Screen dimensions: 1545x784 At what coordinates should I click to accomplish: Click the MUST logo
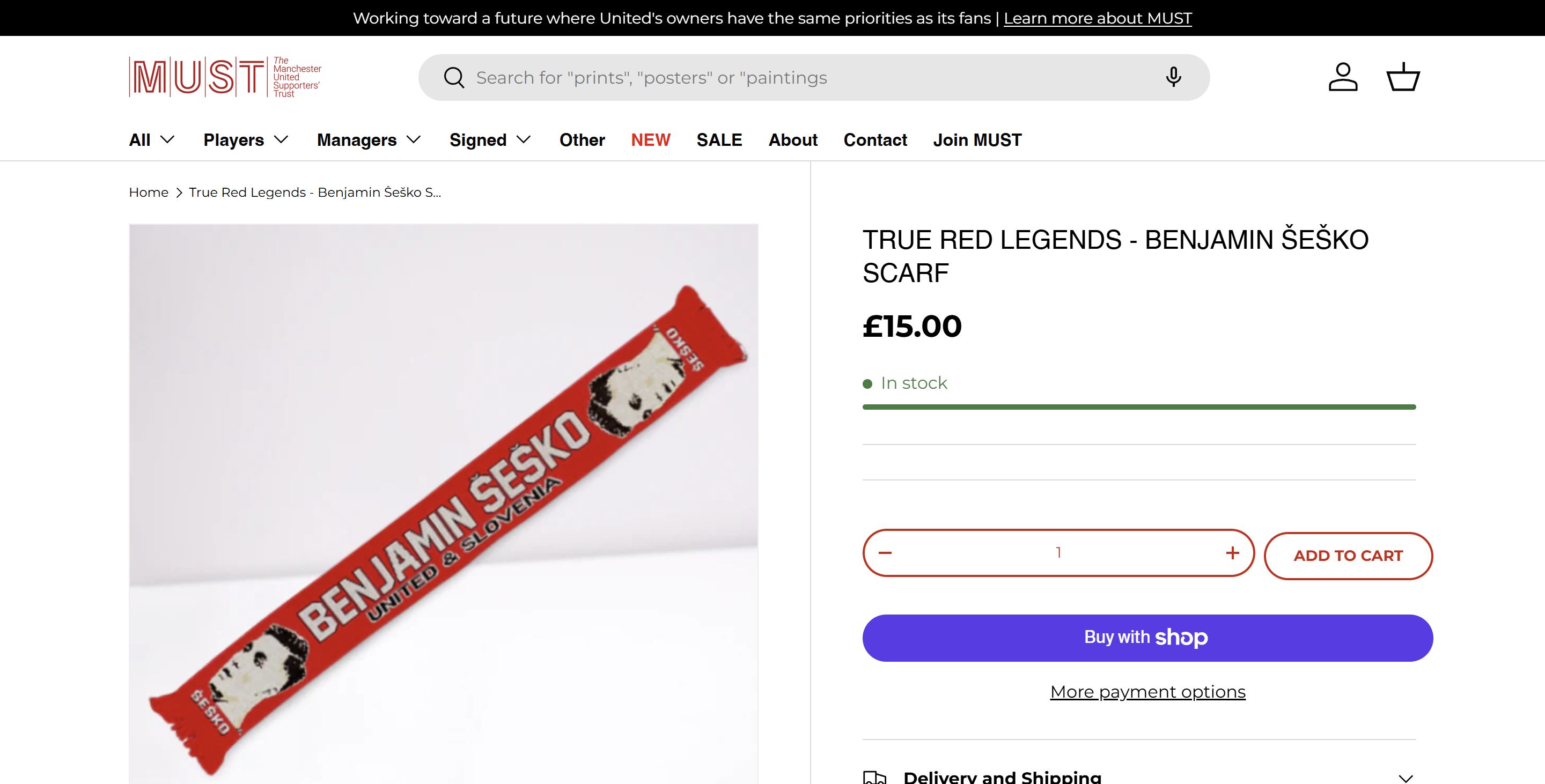click(x=225, y=77)
